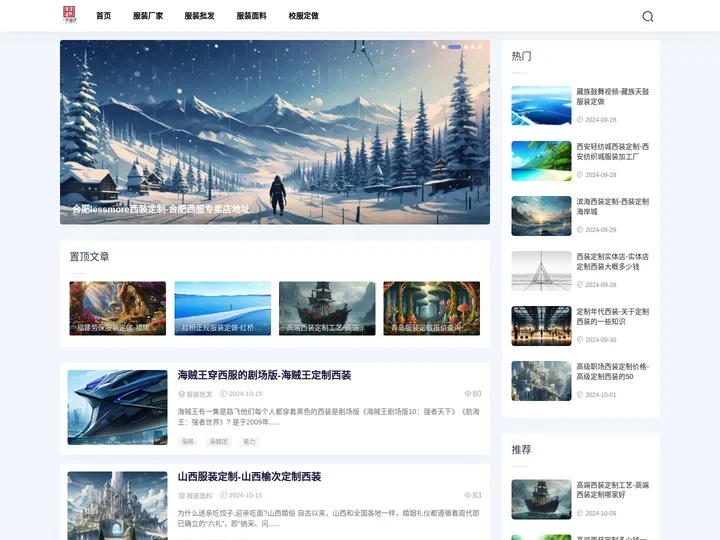Click clock icon beside date 2024-10-08

coord(579,513)
